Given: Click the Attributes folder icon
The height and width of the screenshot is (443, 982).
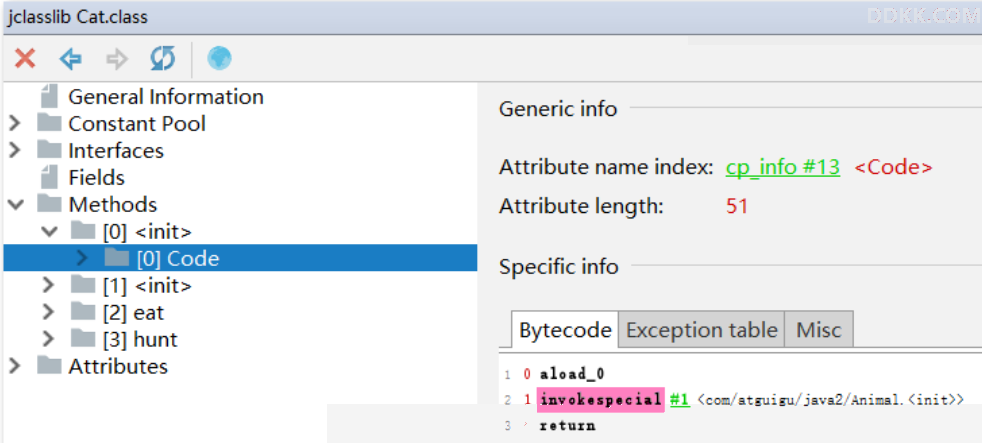Looking at the screenshot, I should [49, 366].
